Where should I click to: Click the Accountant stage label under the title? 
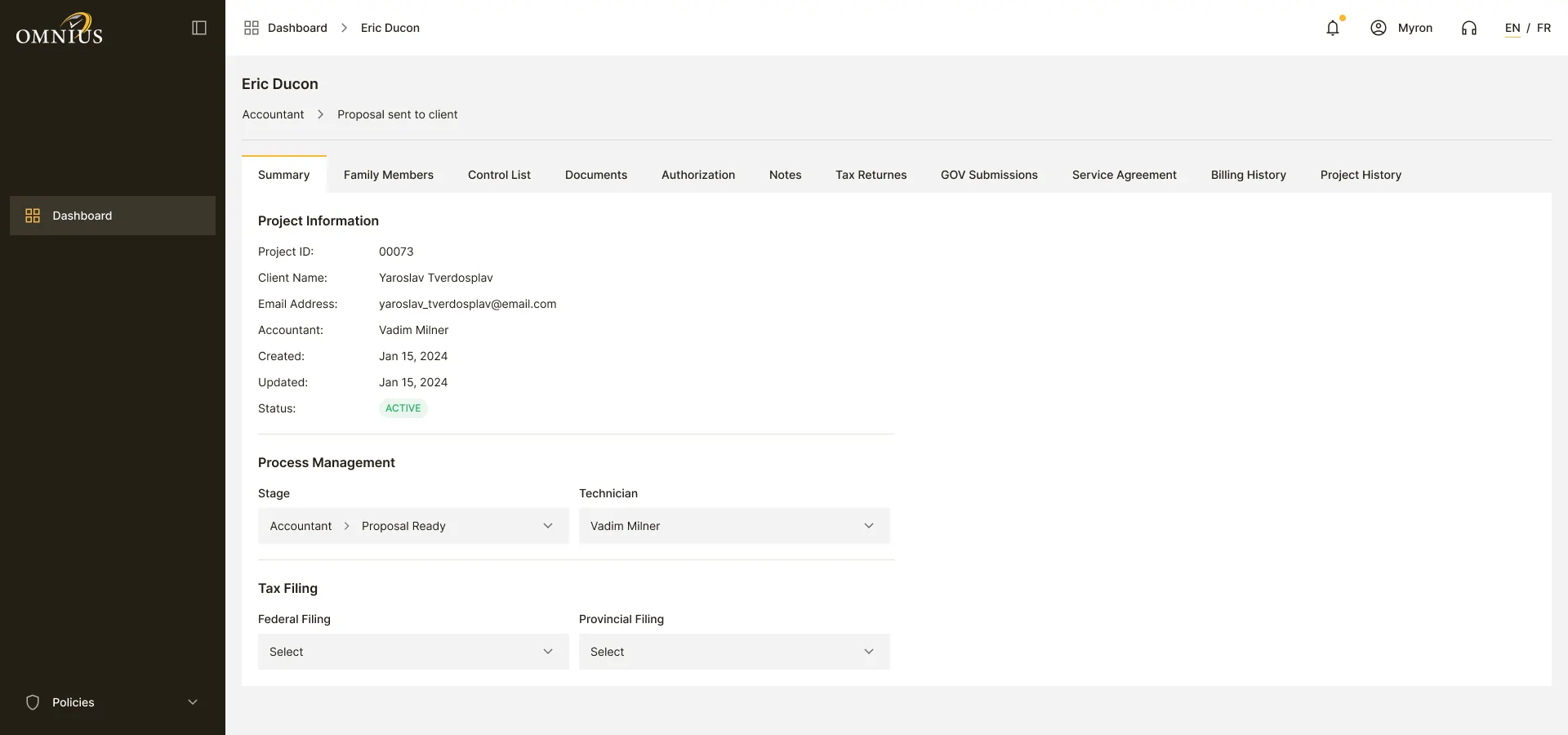(273, 114)
